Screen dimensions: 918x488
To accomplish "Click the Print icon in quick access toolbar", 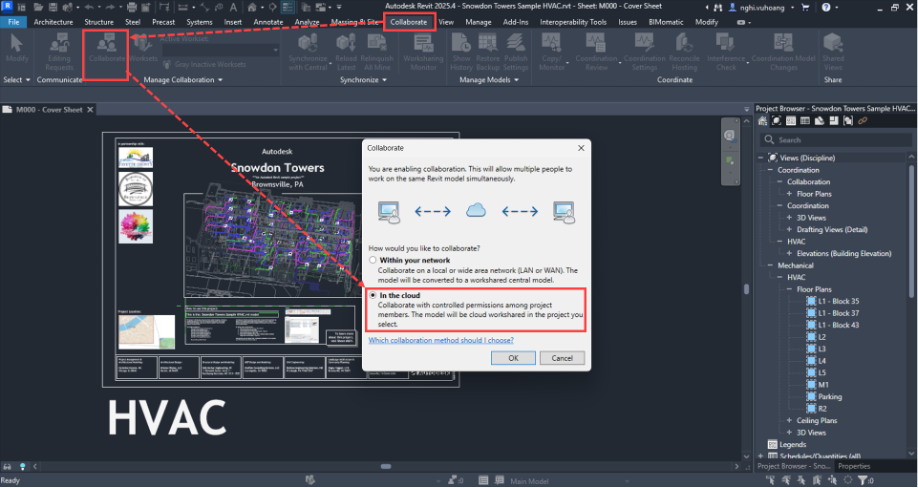I will pyautogui.click(x=132, y=7).
